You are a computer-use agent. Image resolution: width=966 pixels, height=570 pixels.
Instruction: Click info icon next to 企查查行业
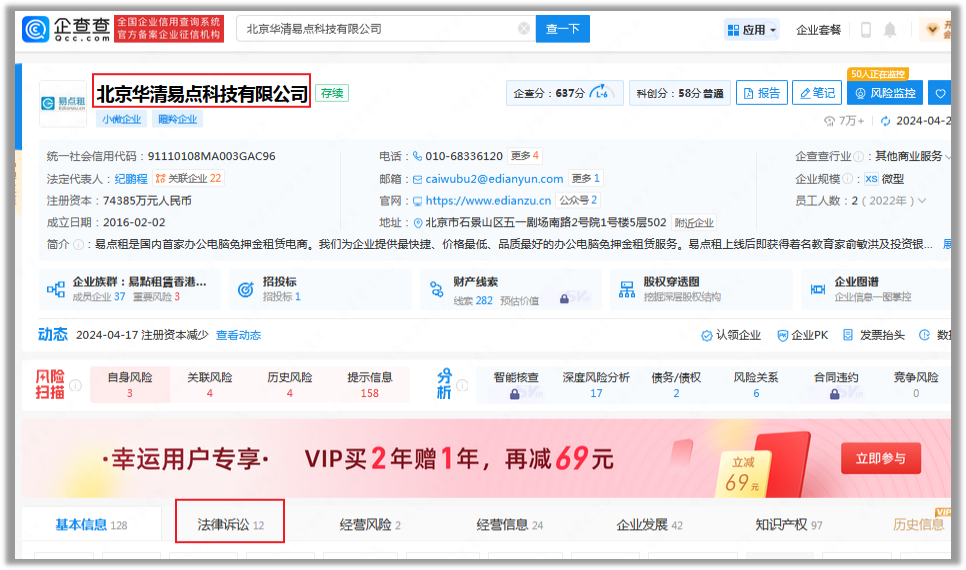pyautogui.click(x=858, y=157)
